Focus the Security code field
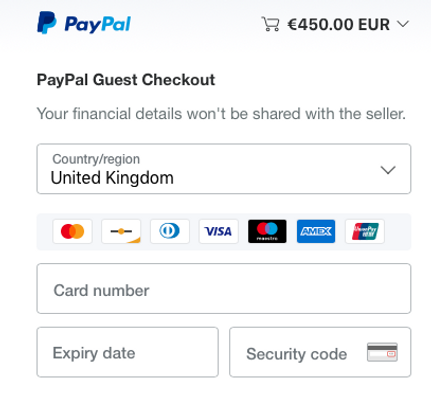Screen dimensions: 431x396 [320, 352]
